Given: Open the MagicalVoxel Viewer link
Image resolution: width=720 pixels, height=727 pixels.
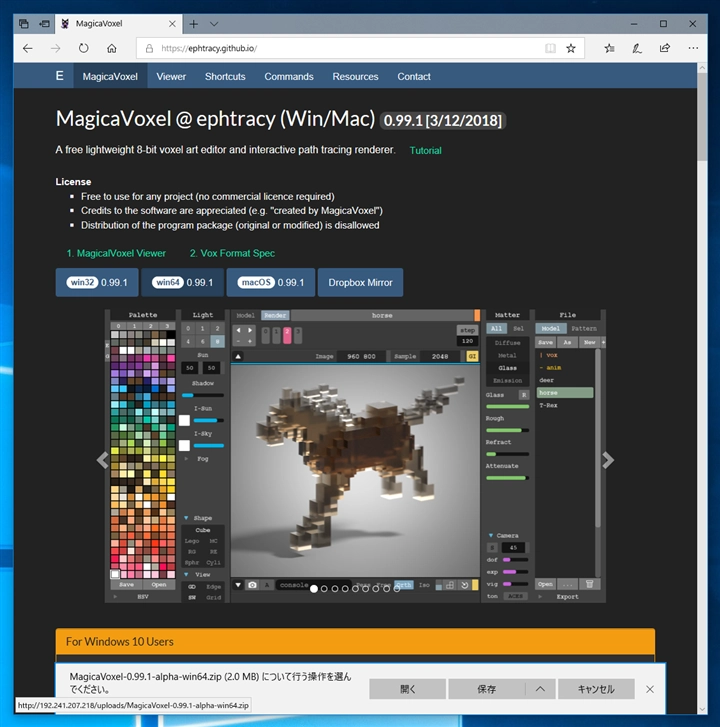Looking at the screenshot, I should click(116, 253).
